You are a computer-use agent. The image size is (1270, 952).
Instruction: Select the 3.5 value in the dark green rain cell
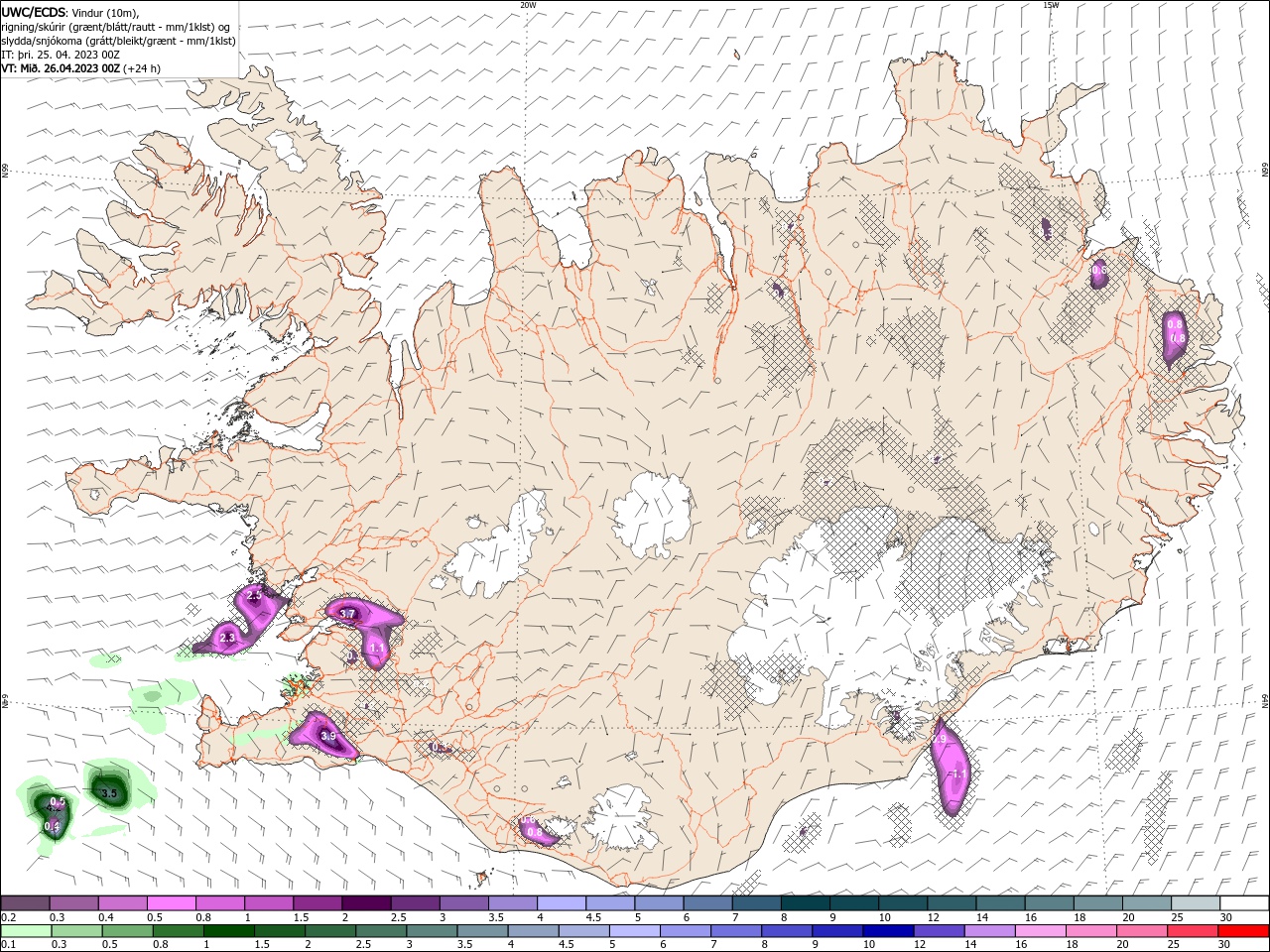coord(109,793)
